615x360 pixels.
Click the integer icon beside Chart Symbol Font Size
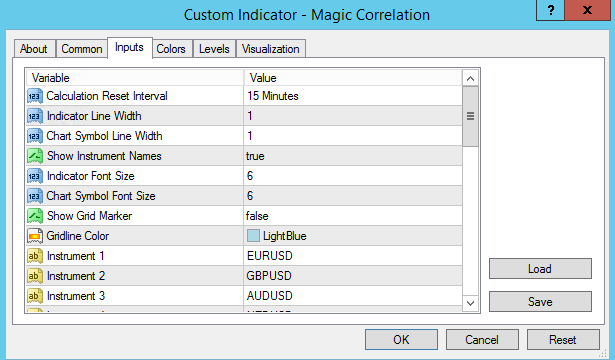pyautogui.click(x=35, y=196)
